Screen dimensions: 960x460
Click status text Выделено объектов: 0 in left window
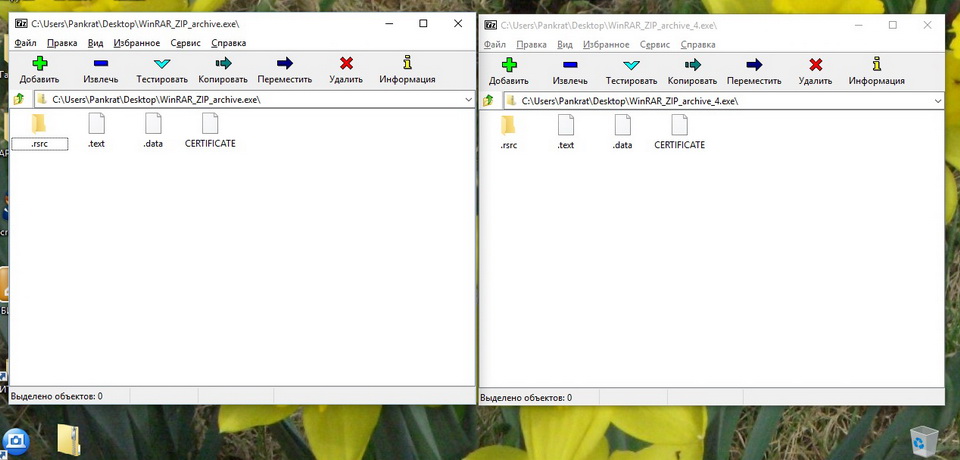(56, 396)
